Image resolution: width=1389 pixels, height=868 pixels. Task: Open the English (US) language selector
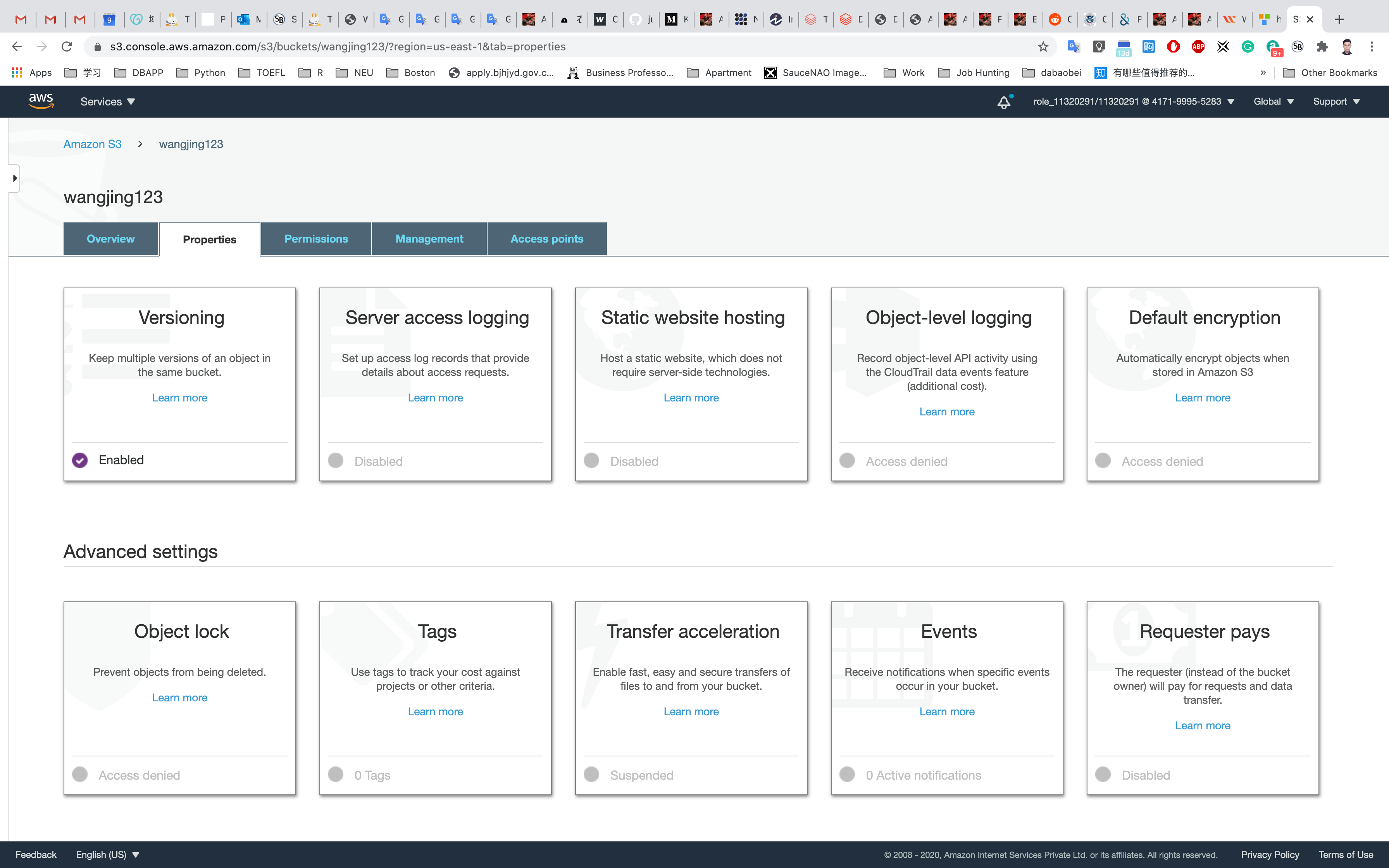tap(107, 854)
